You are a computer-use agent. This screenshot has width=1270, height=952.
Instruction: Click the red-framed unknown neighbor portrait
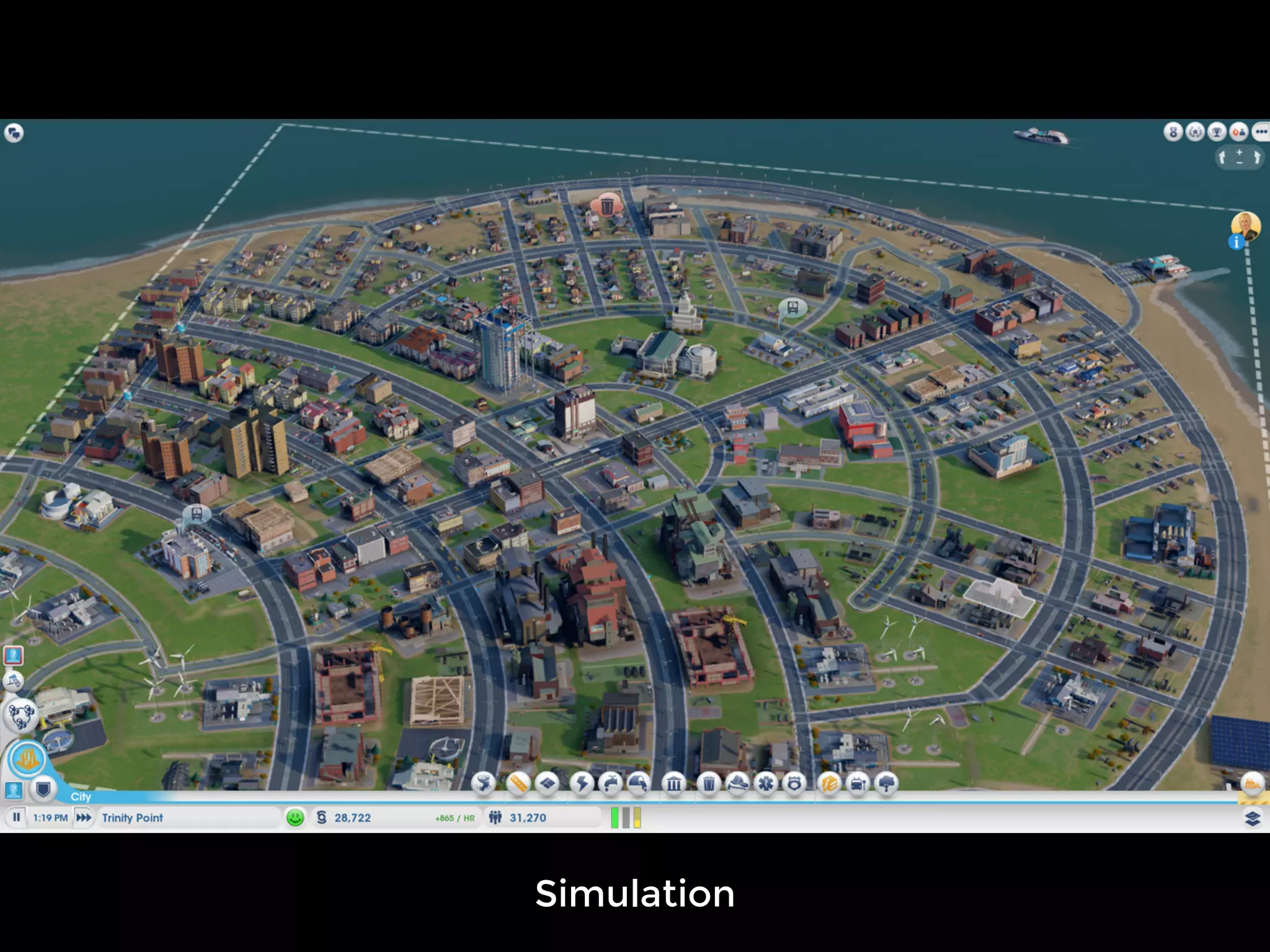pos(14,655)
